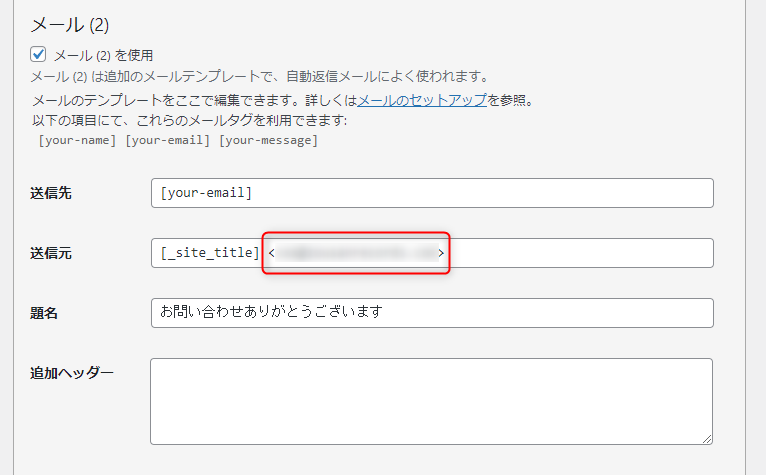Click the 追加ヘッダー field label
Viewport: 766px width, 475px height.
(72, 373)
